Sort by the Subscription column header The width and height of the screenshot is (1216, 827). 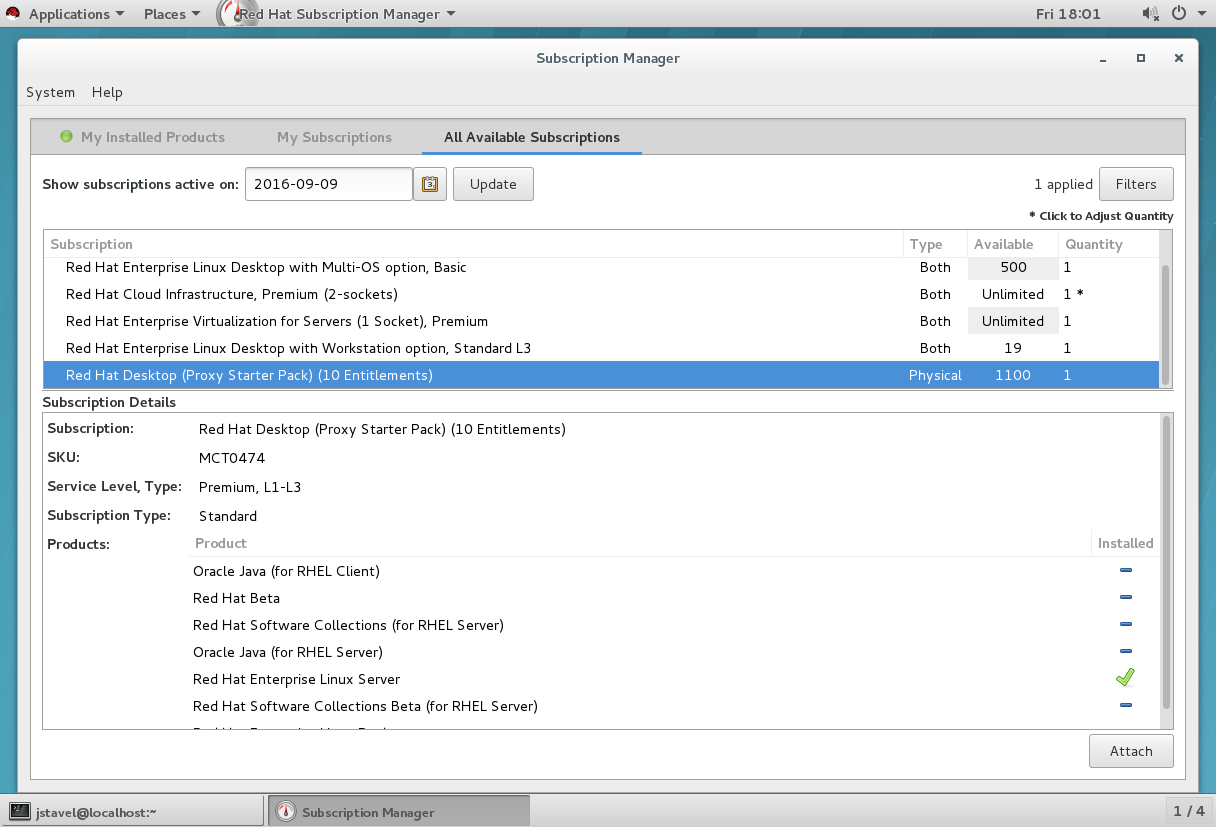(x=473, y=244)
